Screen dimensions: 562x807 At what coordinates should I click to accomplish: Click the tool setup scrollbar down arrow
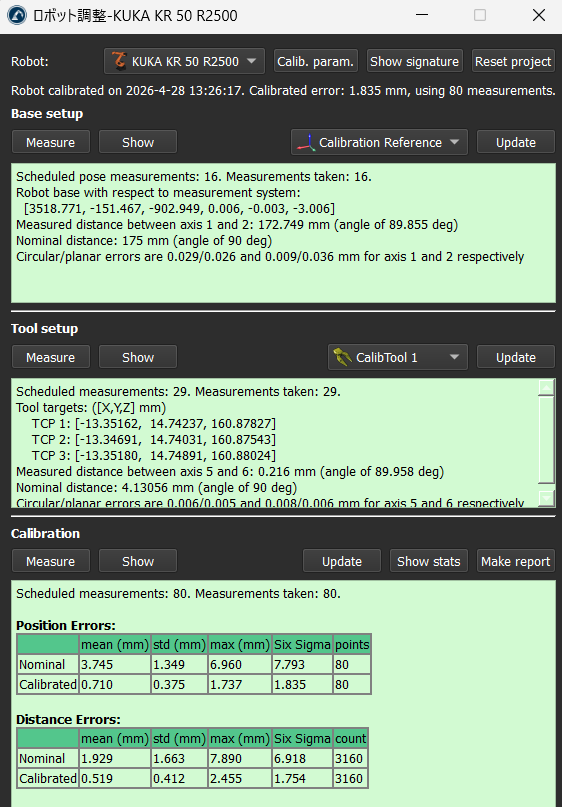tap(546, 498)
